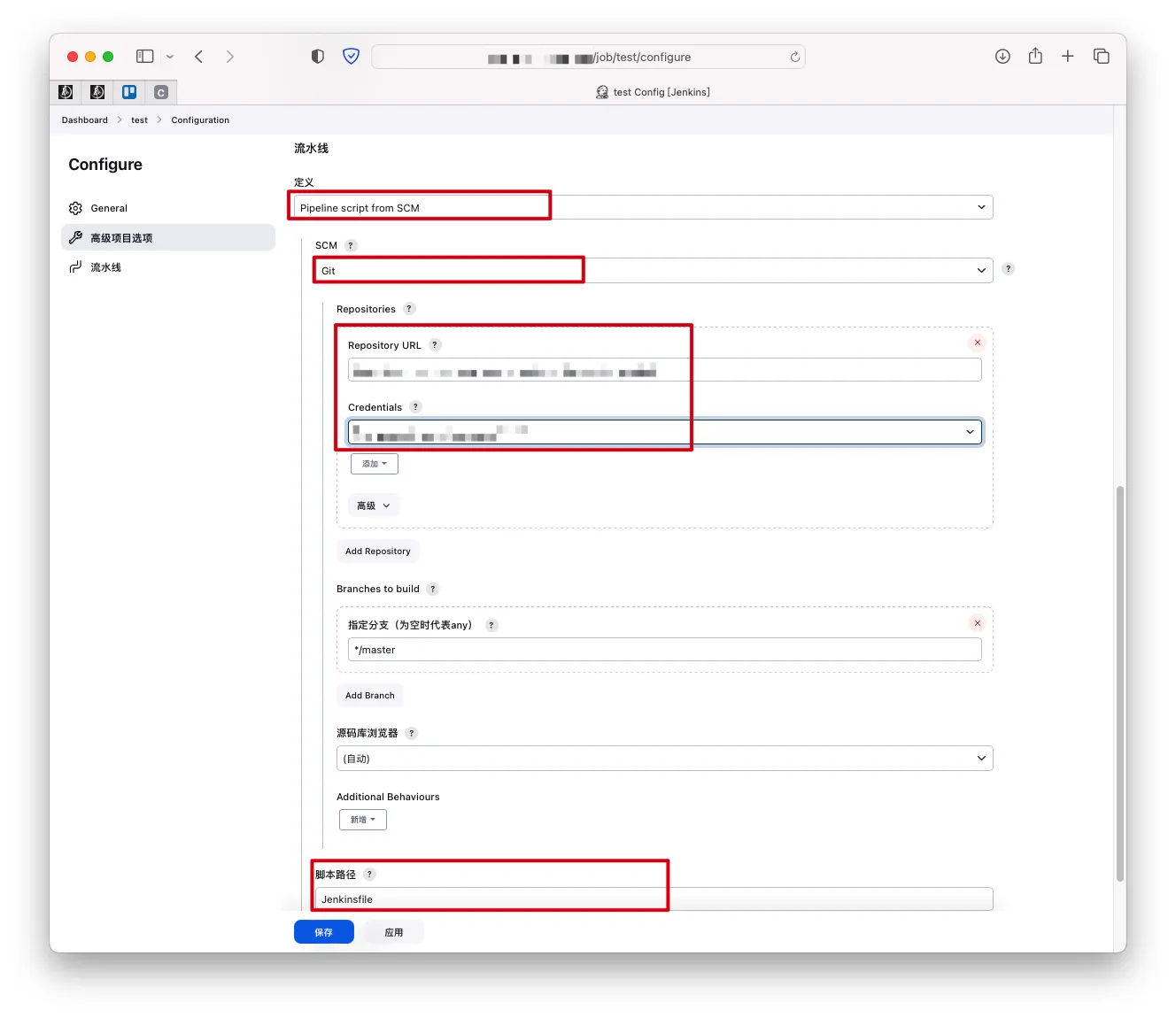Viewport: 1176px width, 1018px height.
Task: Open the 源码库浏览器 (自动) dropdown
Action: point(665,759)
